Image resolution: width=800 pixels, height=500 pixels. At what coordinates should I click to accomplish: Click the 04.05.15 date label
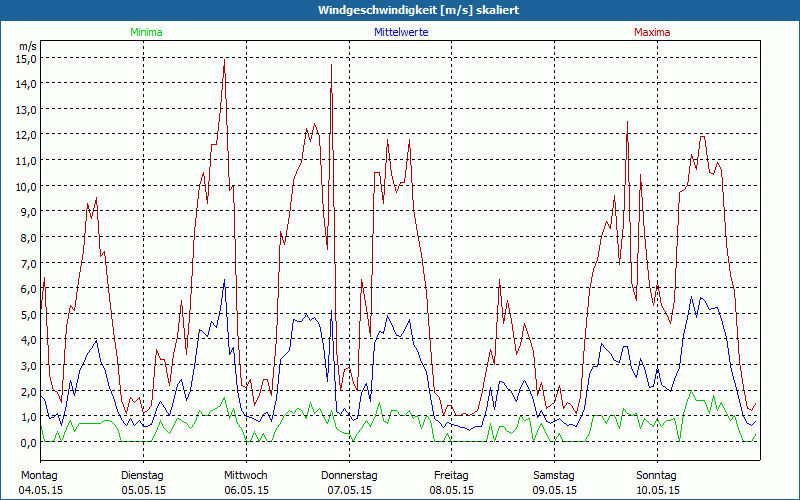tap(39, 490)
